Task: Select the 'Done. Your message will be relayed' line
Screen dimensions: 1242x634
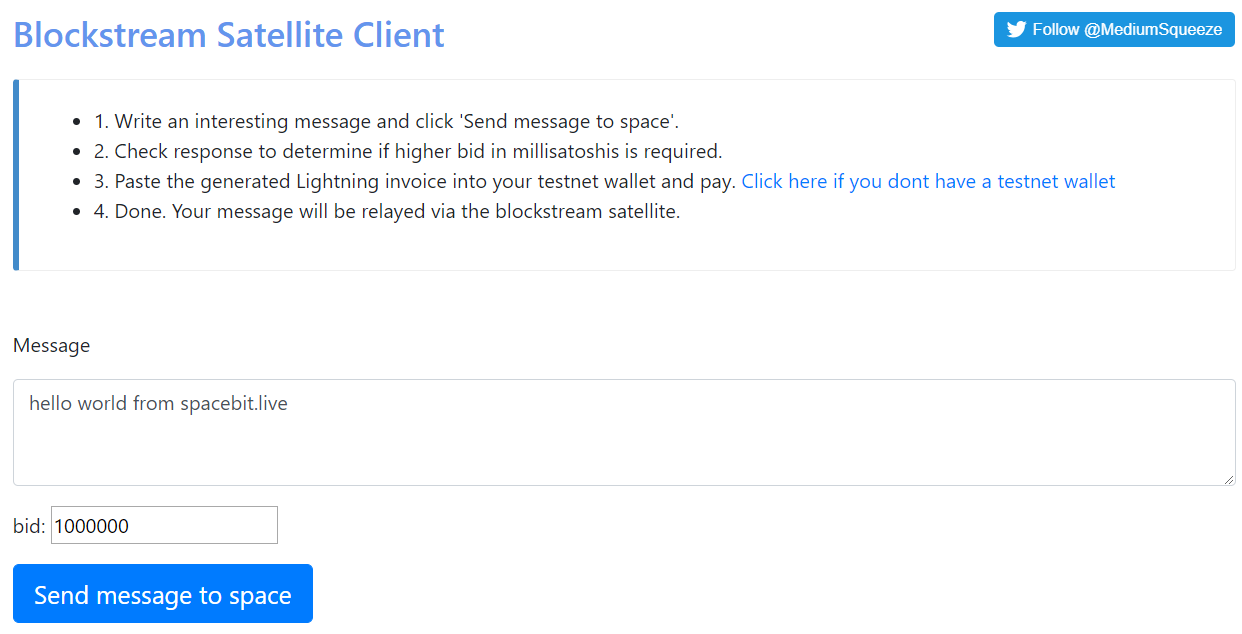Action: (387, 212)
